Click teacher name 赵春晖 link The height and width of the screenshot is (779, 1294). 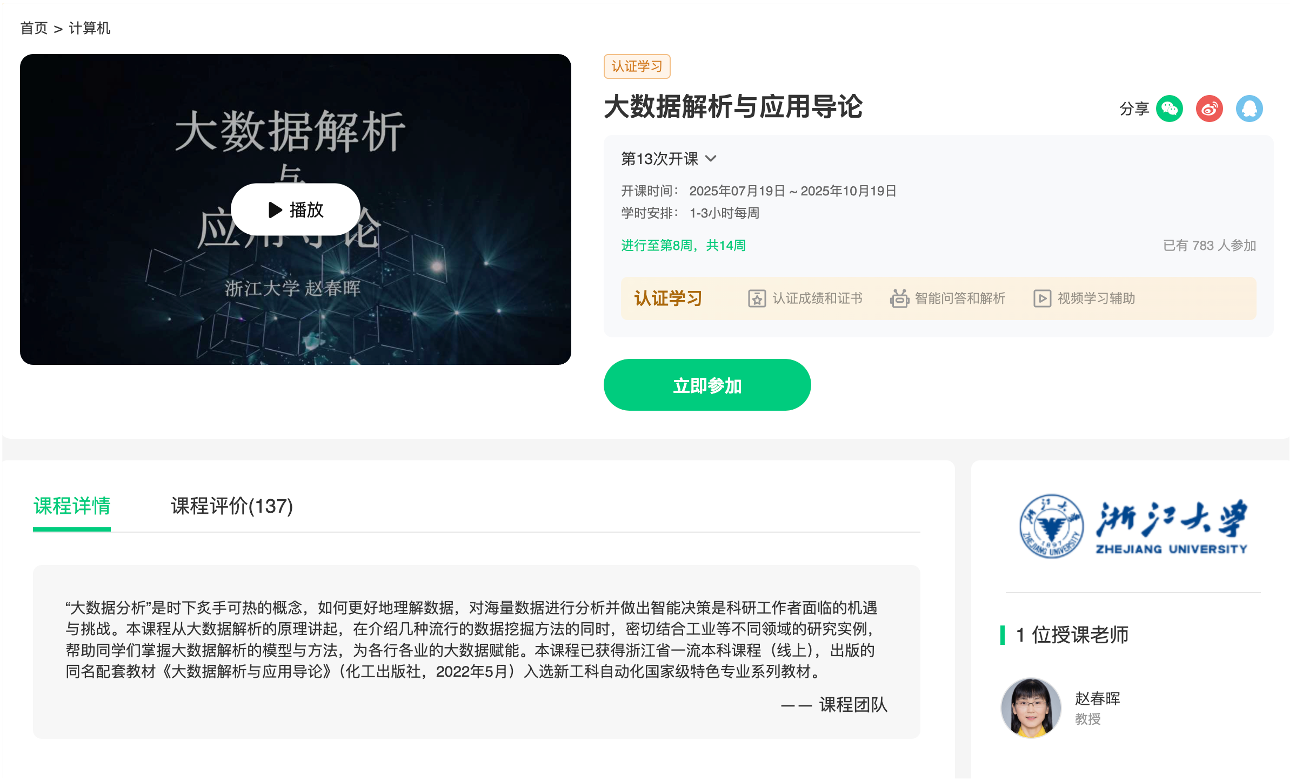pos(1097,698)
